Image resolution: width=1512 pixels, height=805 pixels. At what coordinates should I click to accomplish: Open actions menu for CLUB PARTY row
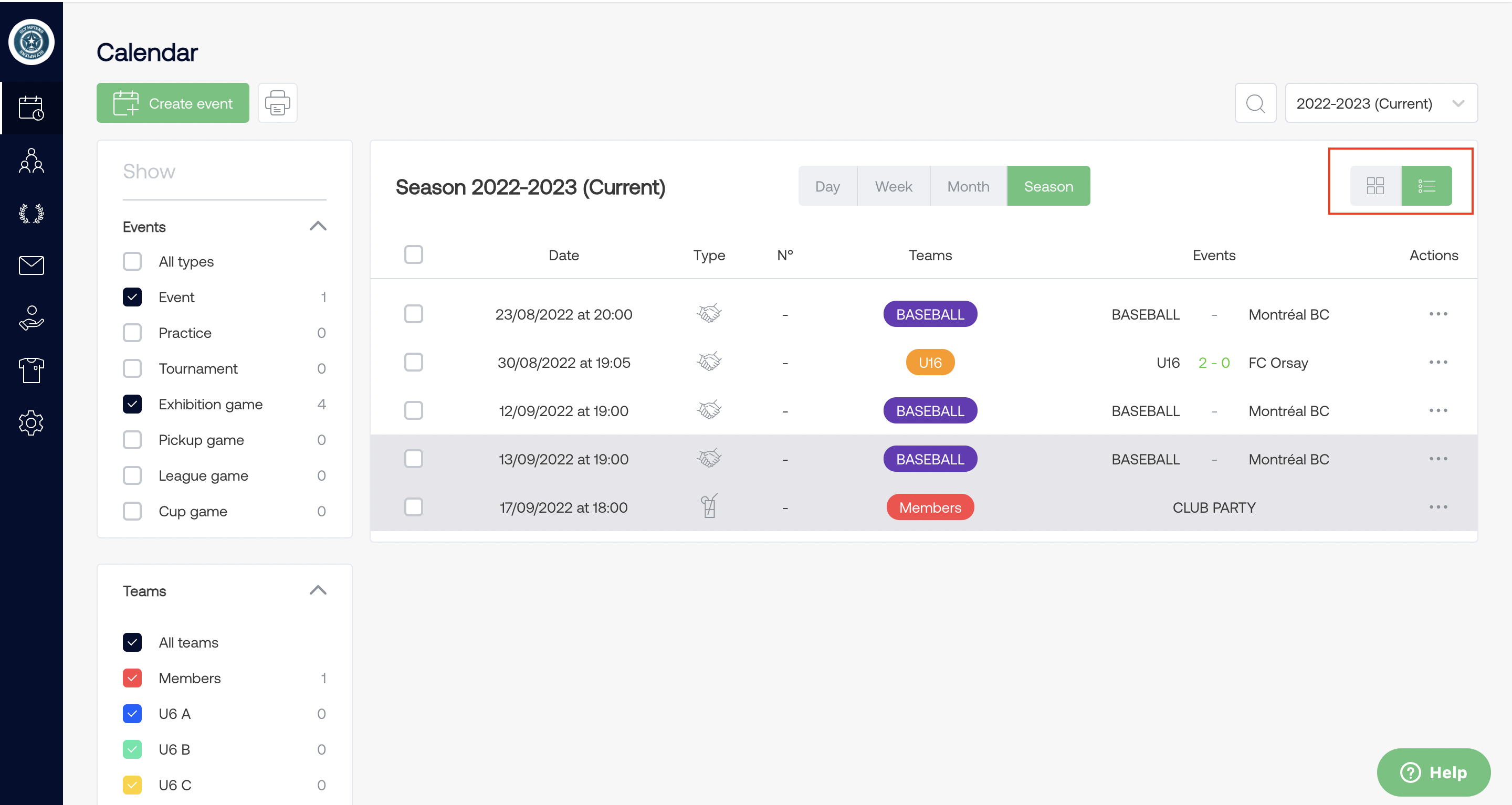tap(1437, 507)
